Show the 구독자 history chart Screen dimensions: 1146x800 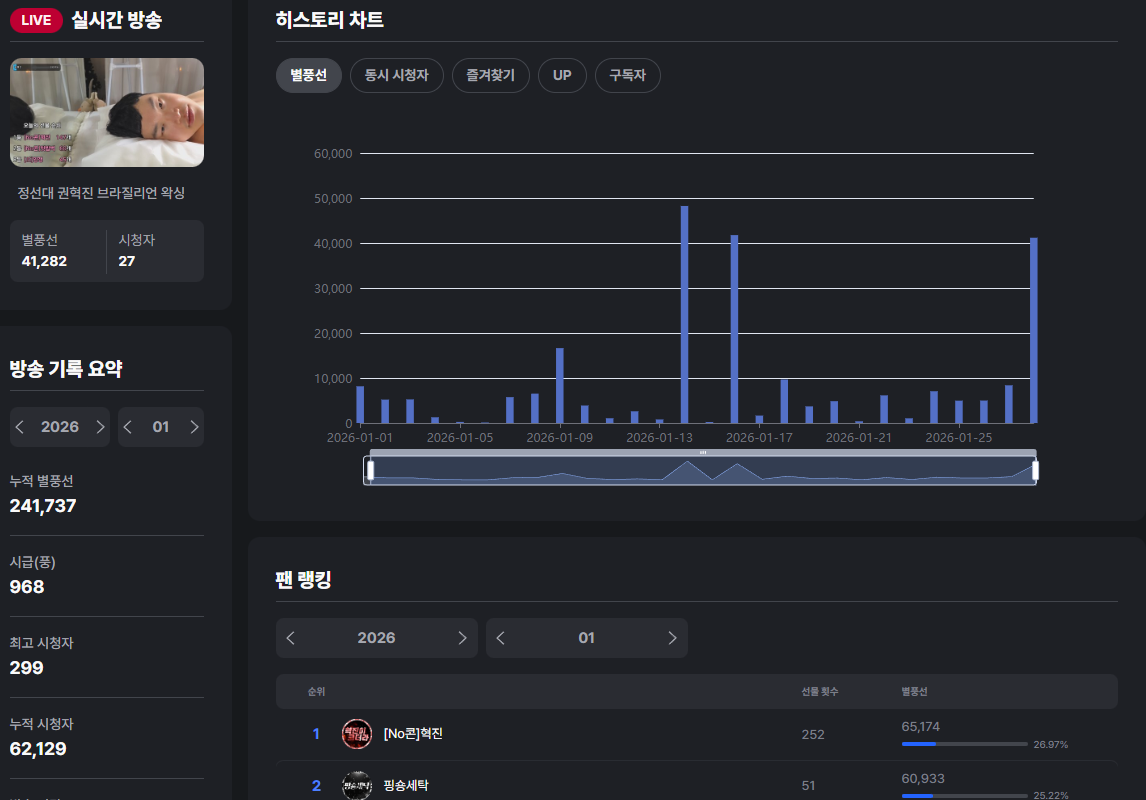coord(627,75)
